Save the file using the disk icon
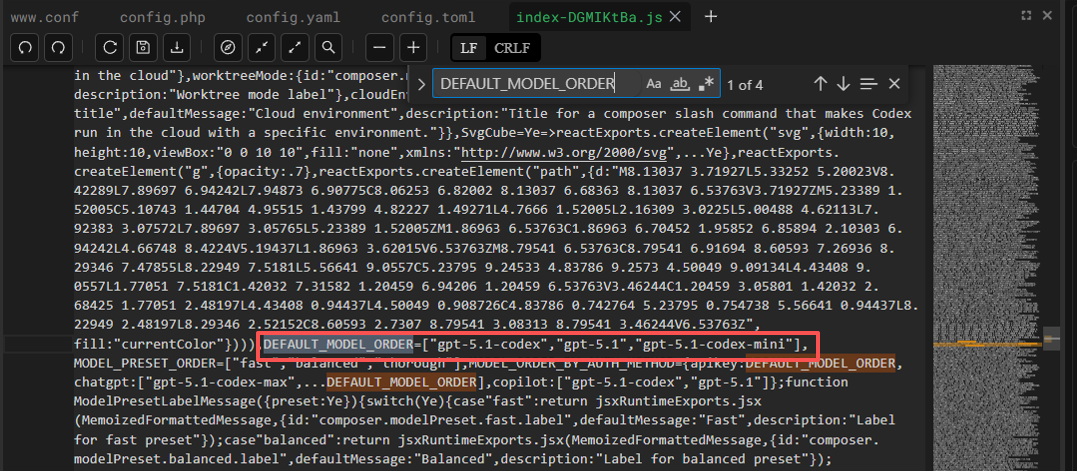The image size is (1077, 471). [x=144, y=47]
